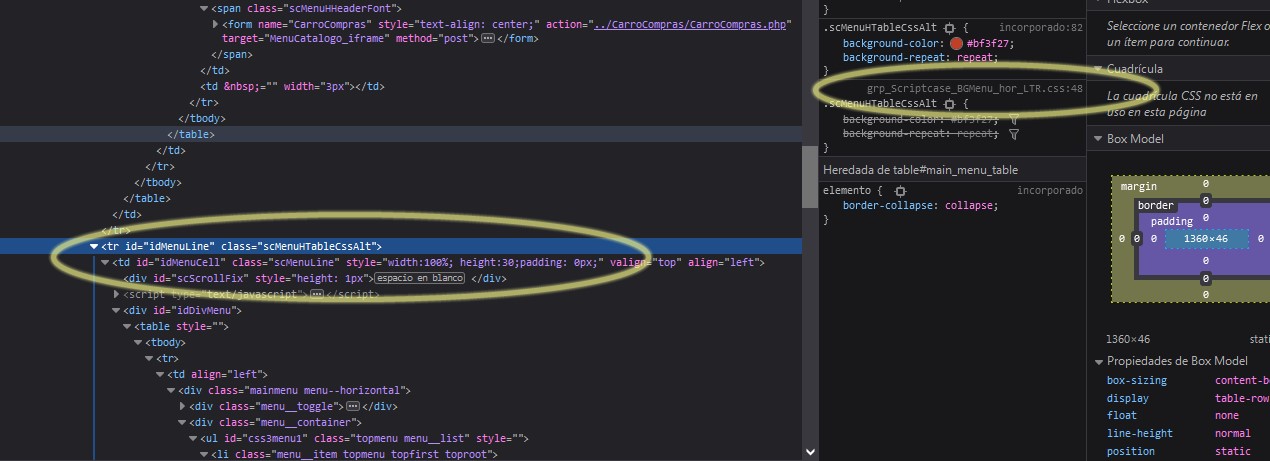Select the highlighted closing </table> tag row
1270x461 pixels.
coord(400,134)
